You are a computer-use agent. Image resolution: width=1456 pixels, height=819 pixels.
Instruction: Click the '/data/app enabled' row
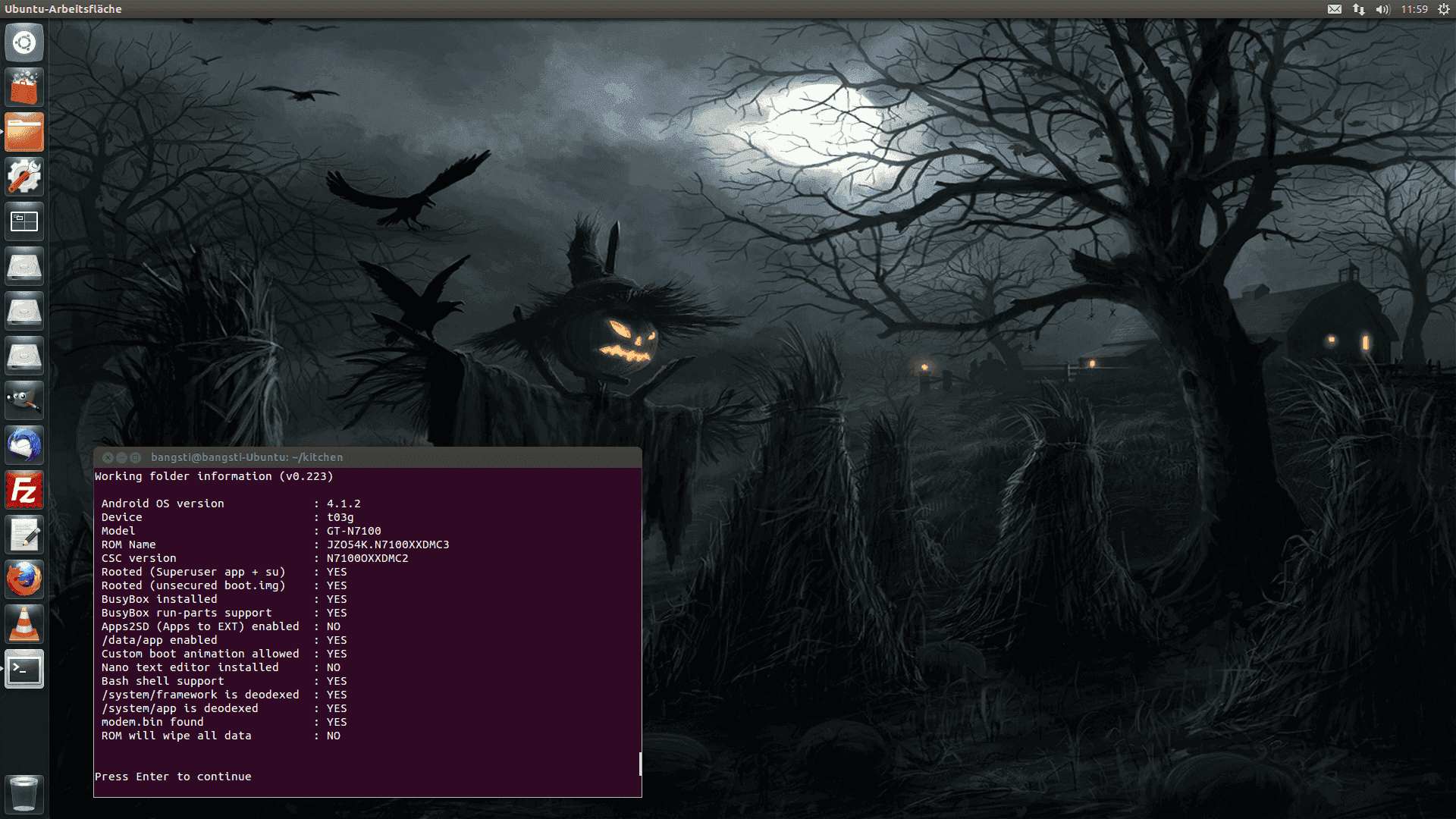coord(224,640)
